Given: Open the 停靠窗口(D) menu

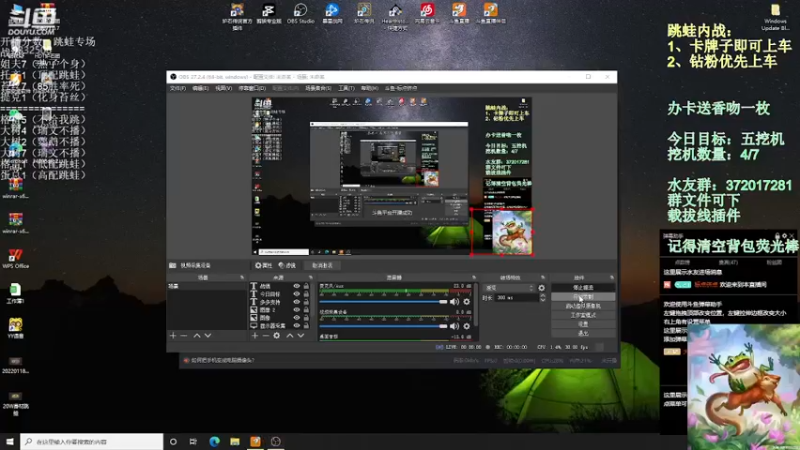Looking at the screenshot, I should tap(252, 88).
